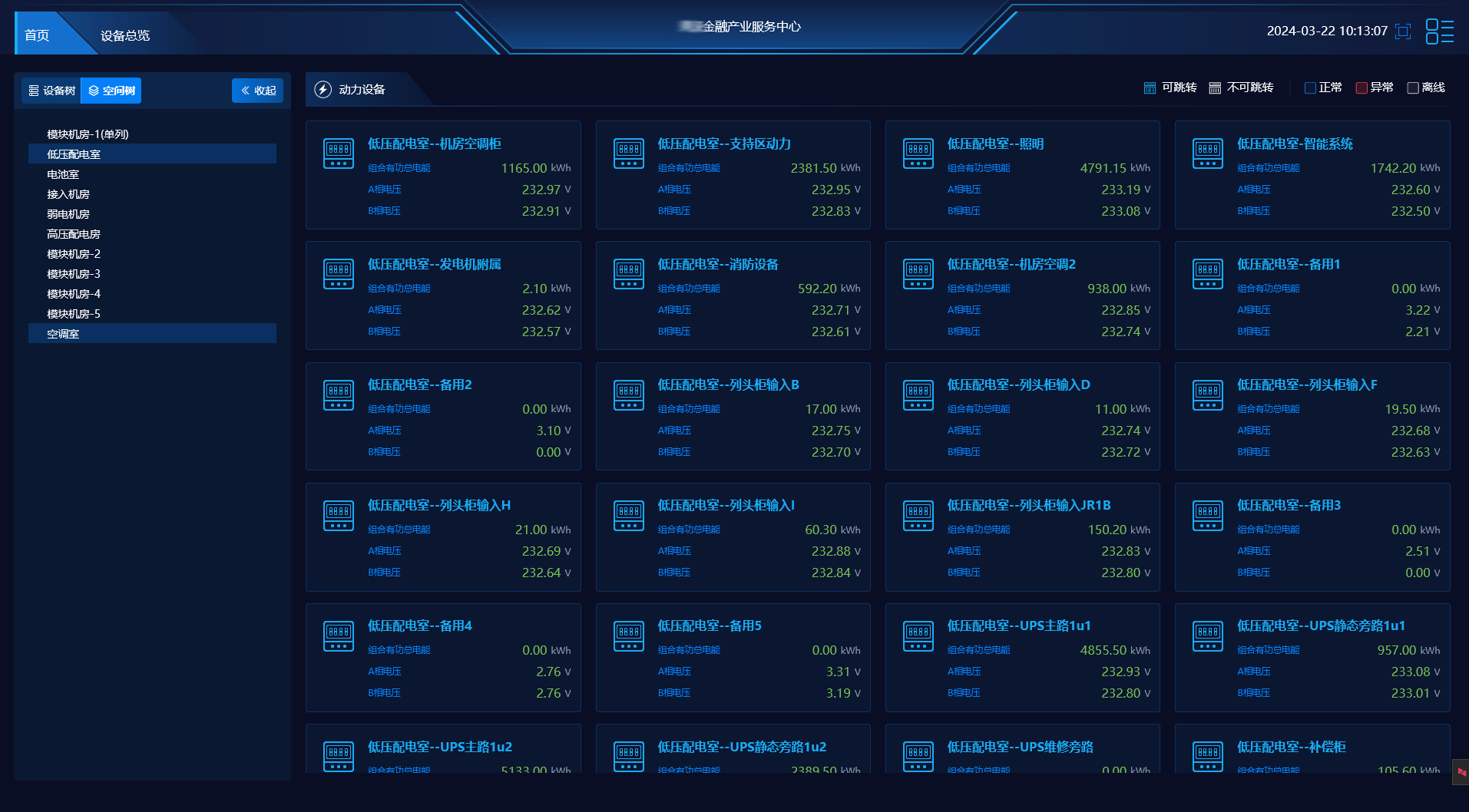Viewport: 1469px width, 812px height.
Task: Click the fullscreen icon beside the clock
Action: tap(1403, 31)
